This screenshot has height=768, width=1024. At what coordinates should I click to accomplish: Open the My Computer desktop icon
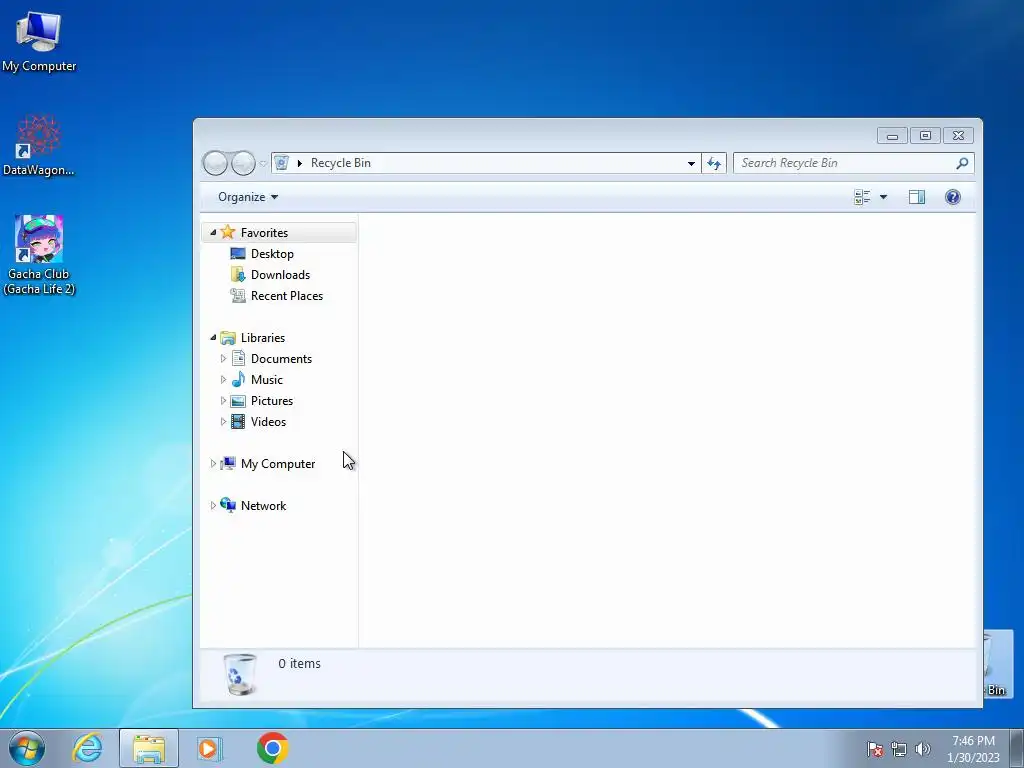(39, 41)
